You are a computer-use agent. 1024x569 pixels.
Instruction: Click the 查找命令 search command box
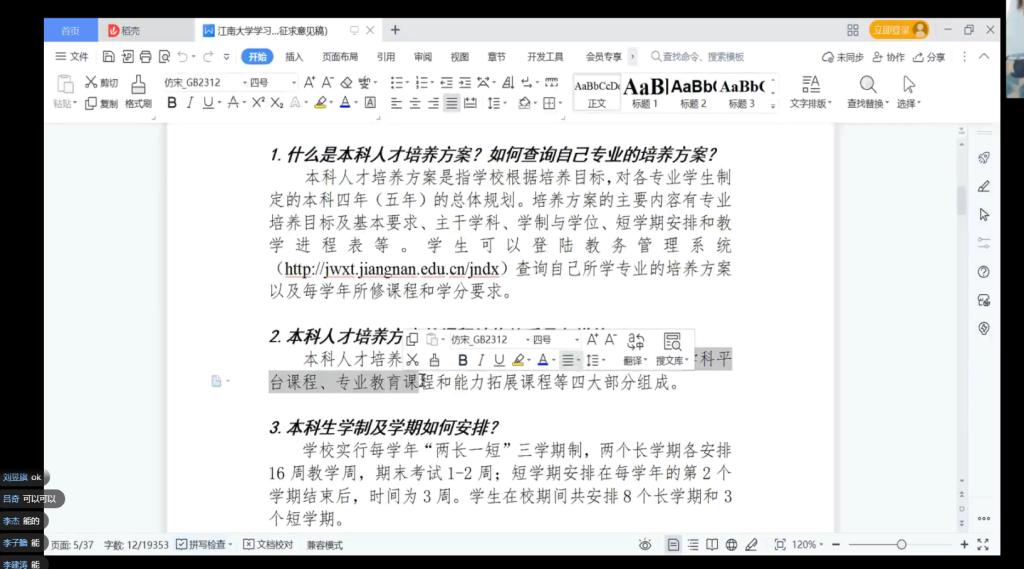coord(698,57)
